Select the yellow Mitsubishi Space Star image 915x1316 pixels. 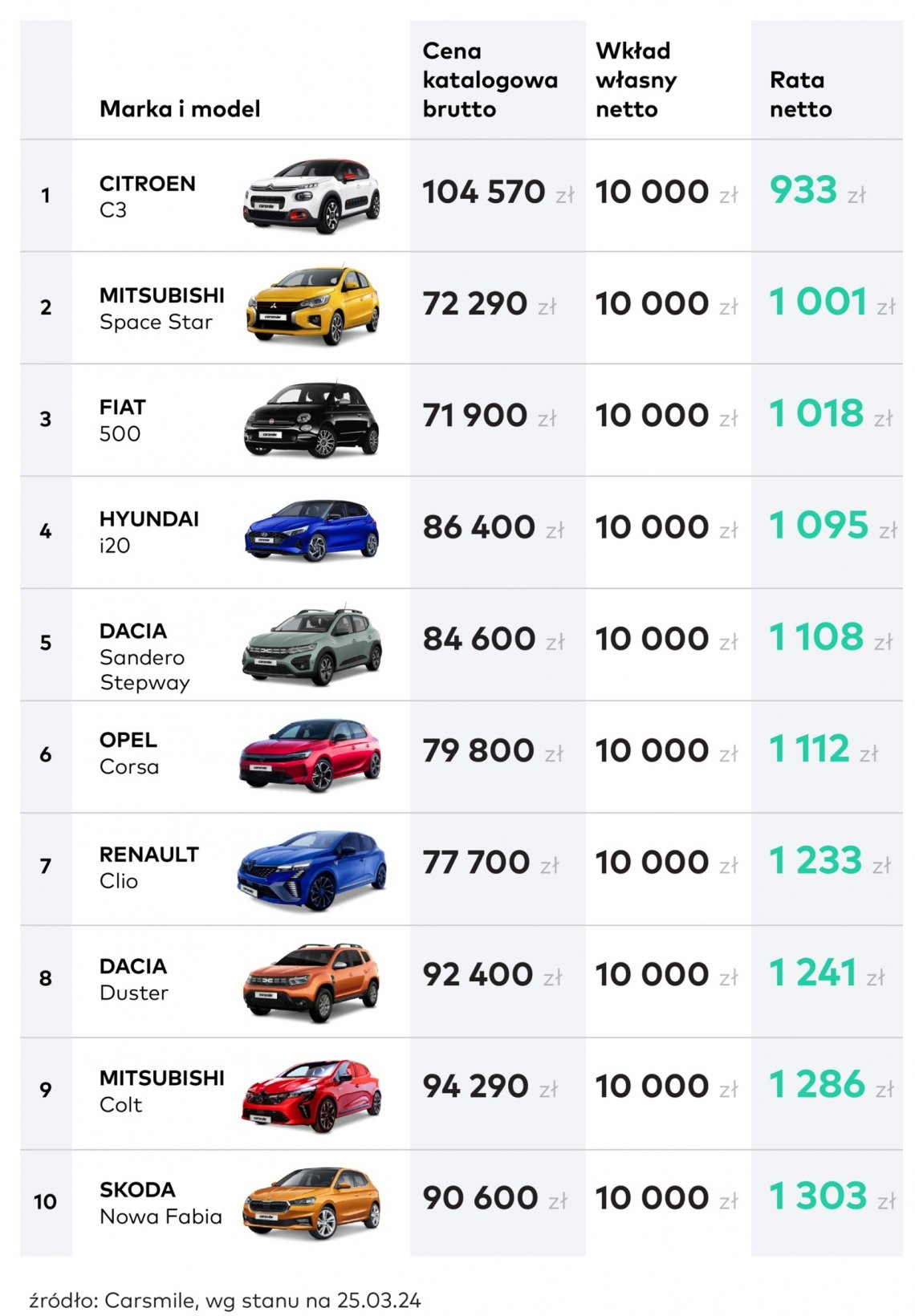click(x=312, y=307)
